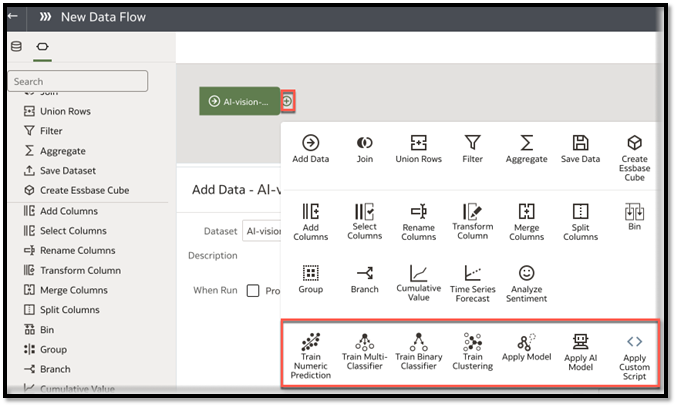677x407 pixels.
Task: Choose Time Series Forecast in the popup
Action: point(472,284)
